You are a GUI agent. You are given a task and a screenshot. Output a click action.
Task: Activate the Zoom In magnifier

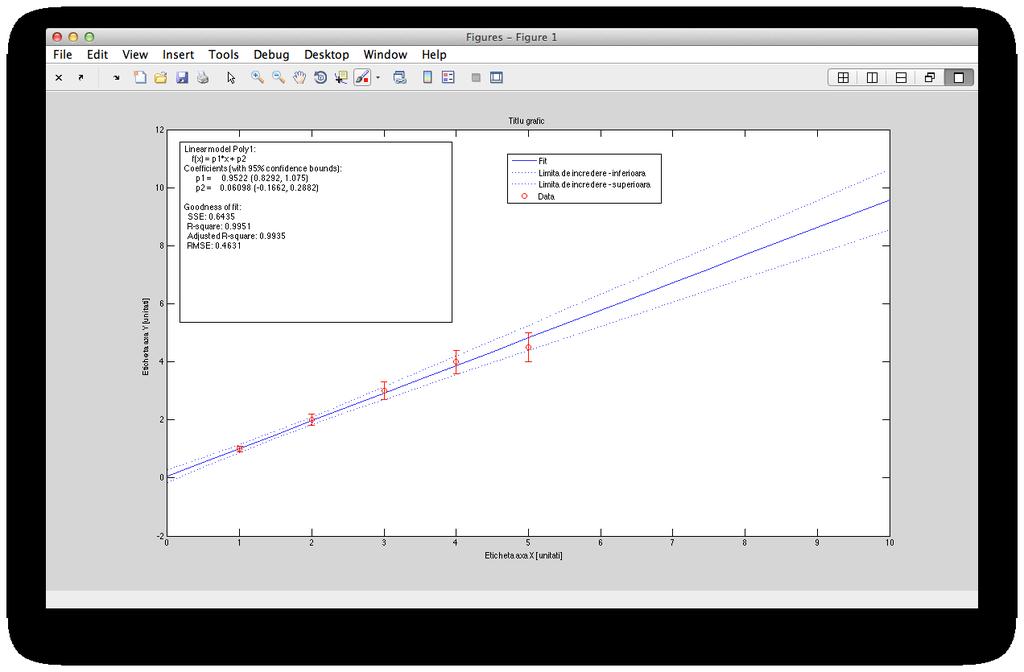tap(257, 78)
